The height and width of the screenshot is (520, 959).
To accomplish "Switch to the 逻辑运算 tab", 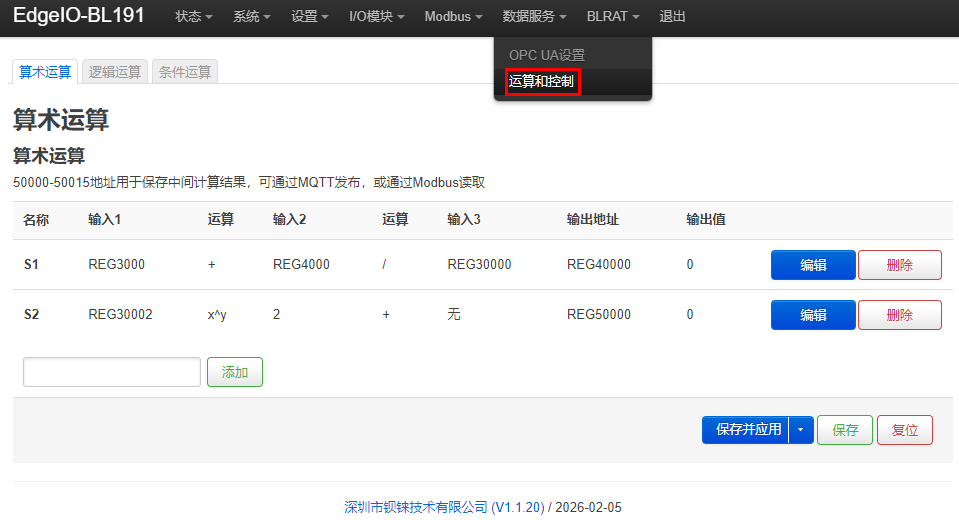I will [115, 72].
